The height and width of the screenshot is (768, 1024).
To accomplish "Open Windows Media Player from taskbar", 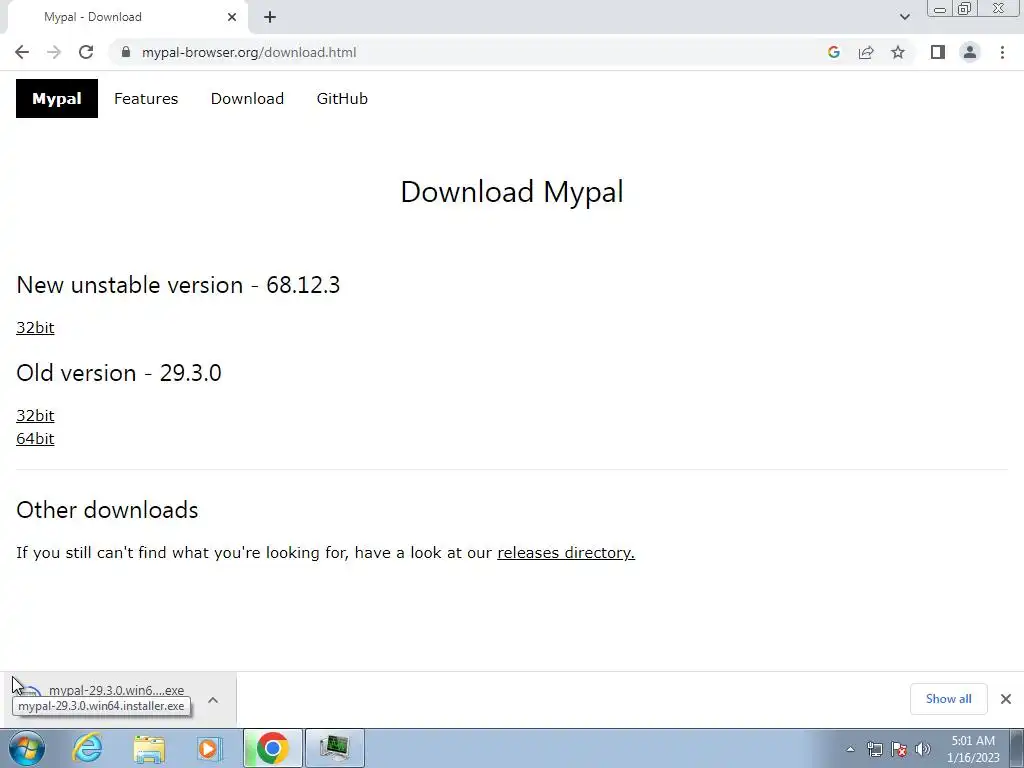I will point(210,748).
